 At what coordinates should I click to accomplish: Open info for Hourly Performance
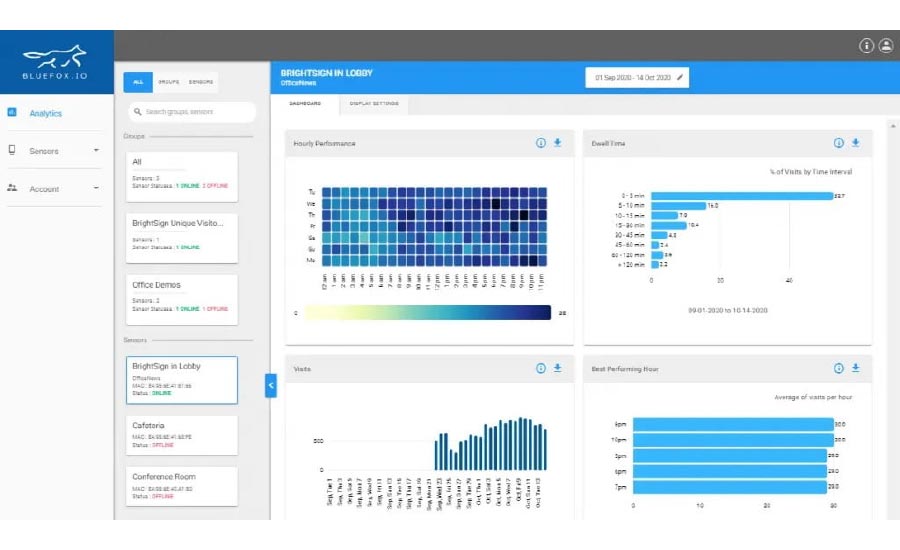click(541, 143)
